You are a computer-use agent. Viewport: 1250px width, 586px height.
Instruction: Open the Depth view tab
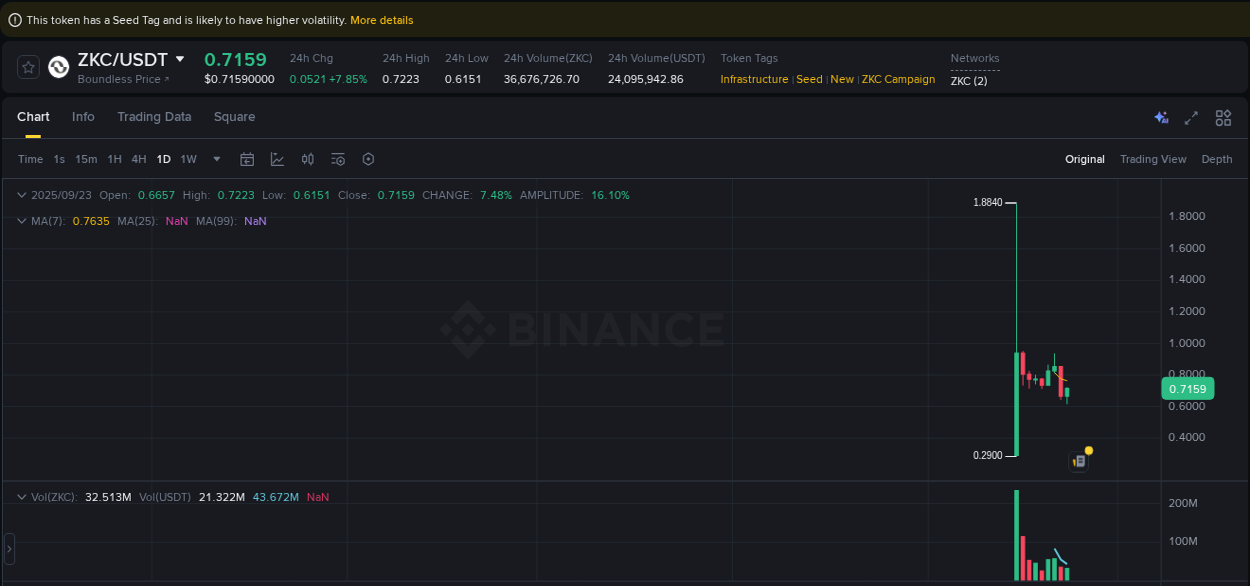pos(1217,158)
